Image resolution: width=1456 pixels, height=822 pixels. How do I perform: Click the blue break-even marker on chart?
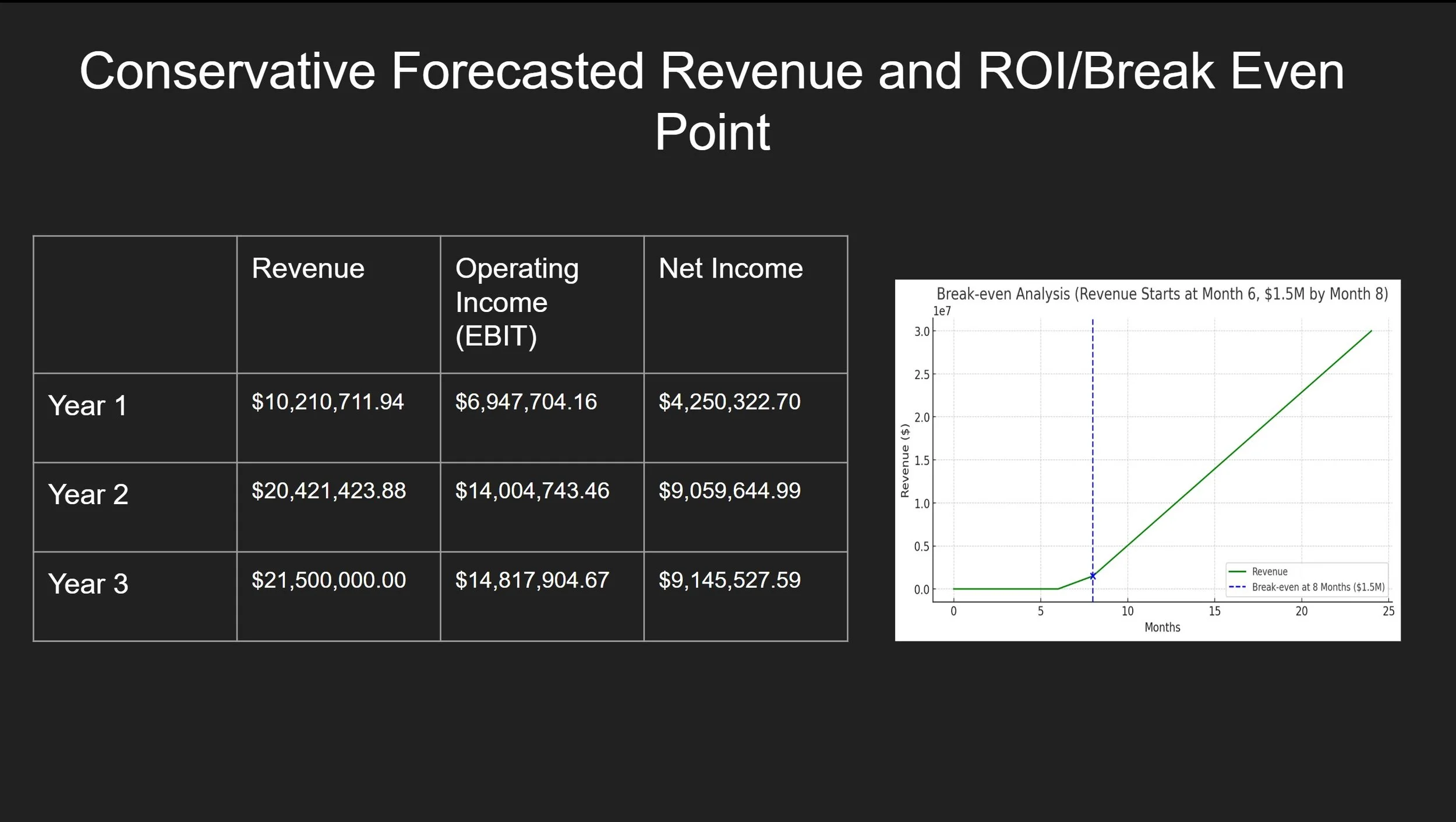[1093, 576]
